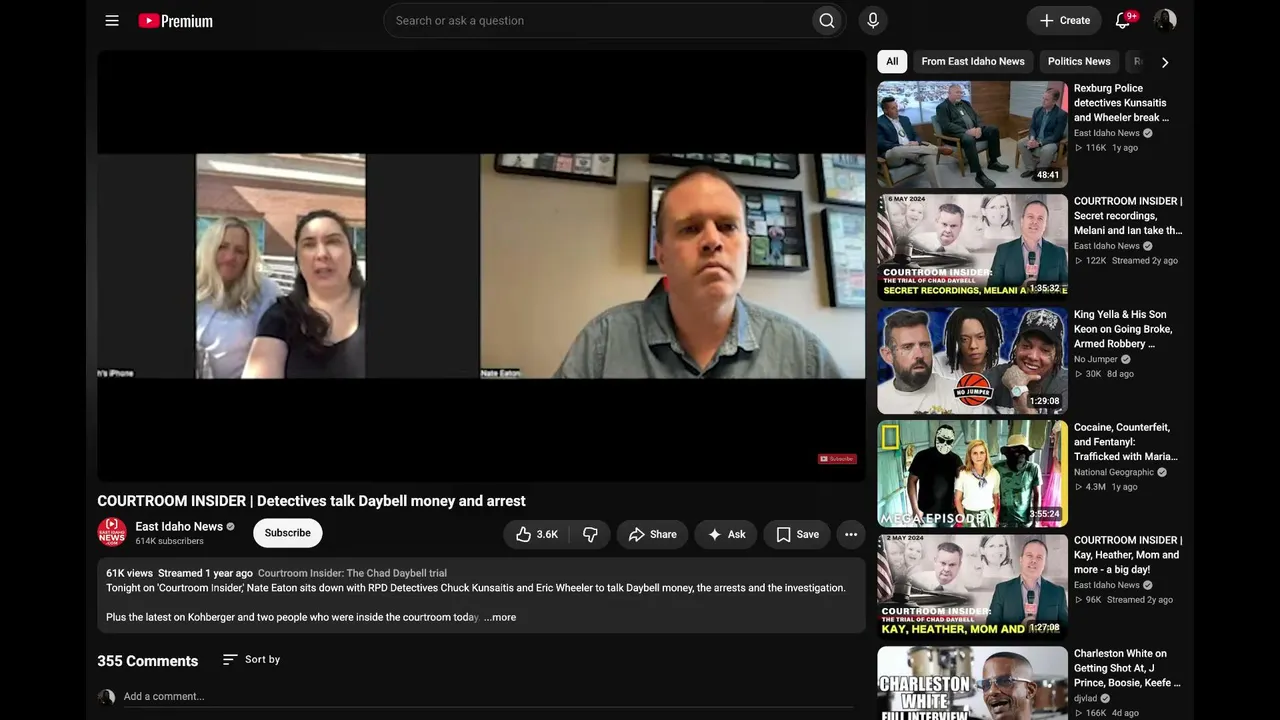Open the Ask AI button
Image resolution: width=1280 pixels, height=720 pixels.
[x=726, y=534]
